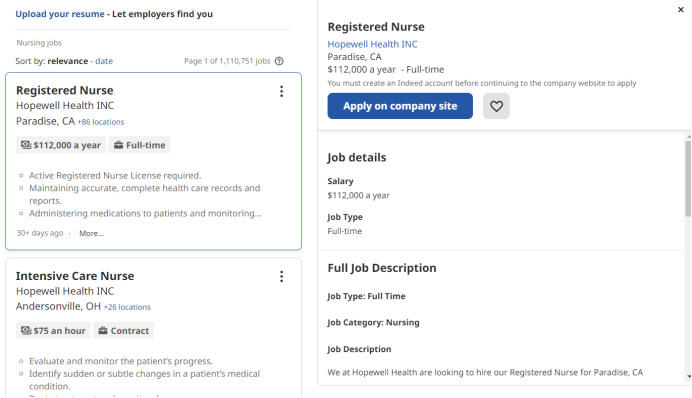Click salary icon on $75 an hour tag
The image size is (692, 398).
[26, 330]
